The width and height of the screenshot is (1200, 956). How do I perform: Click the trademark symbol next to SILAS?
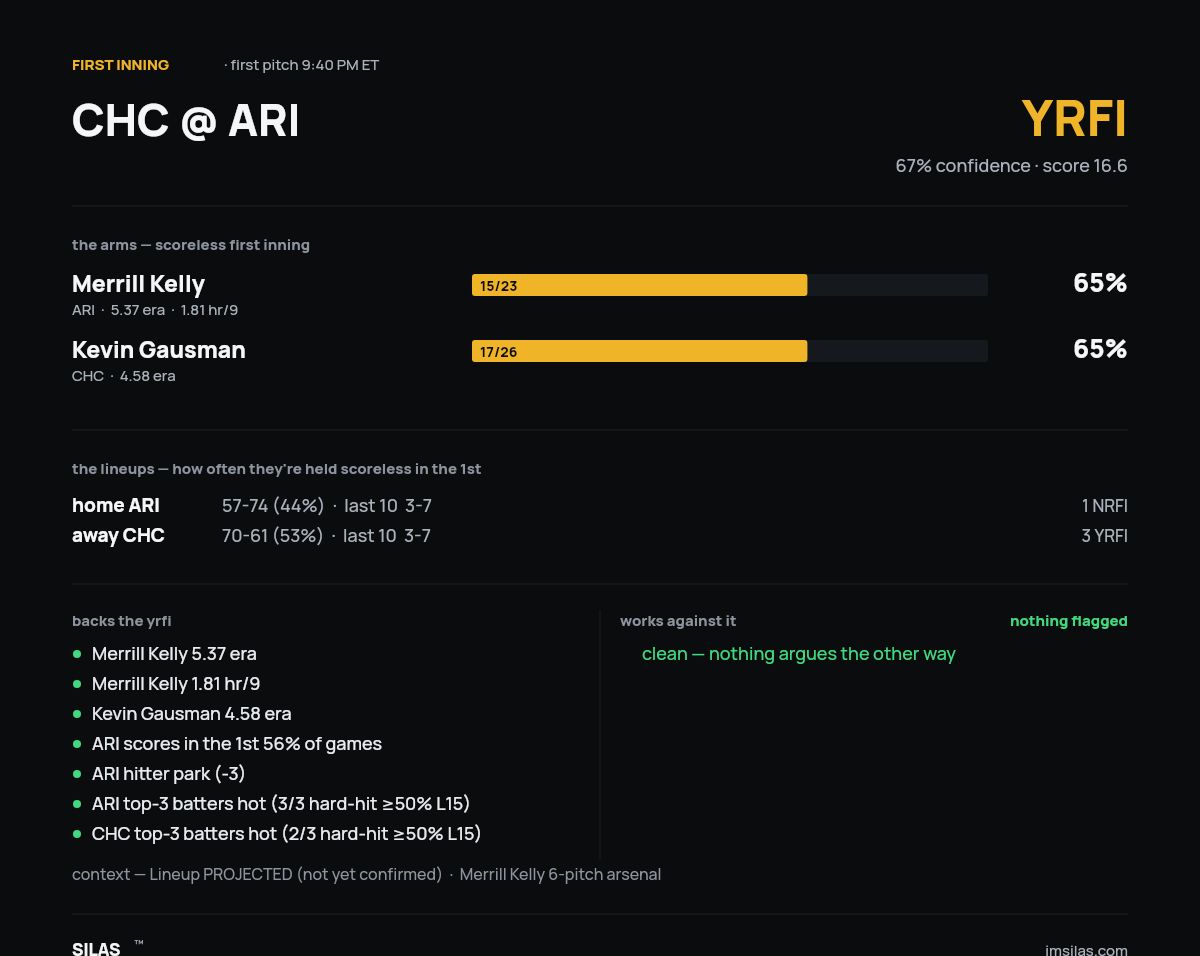click(x=139, y=942)
